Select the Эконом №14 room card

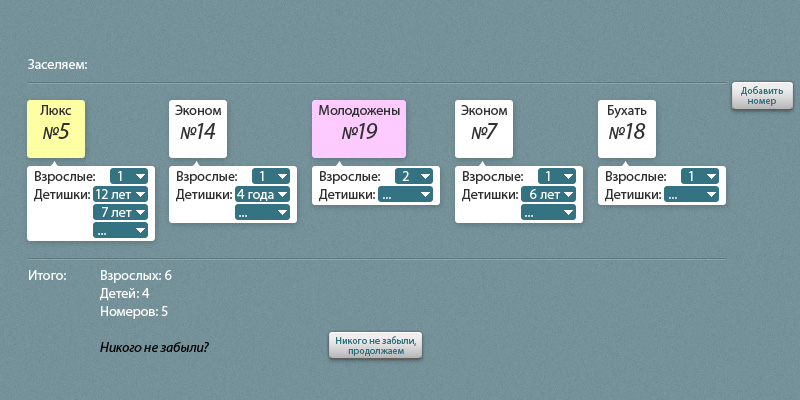coord(198,128)
